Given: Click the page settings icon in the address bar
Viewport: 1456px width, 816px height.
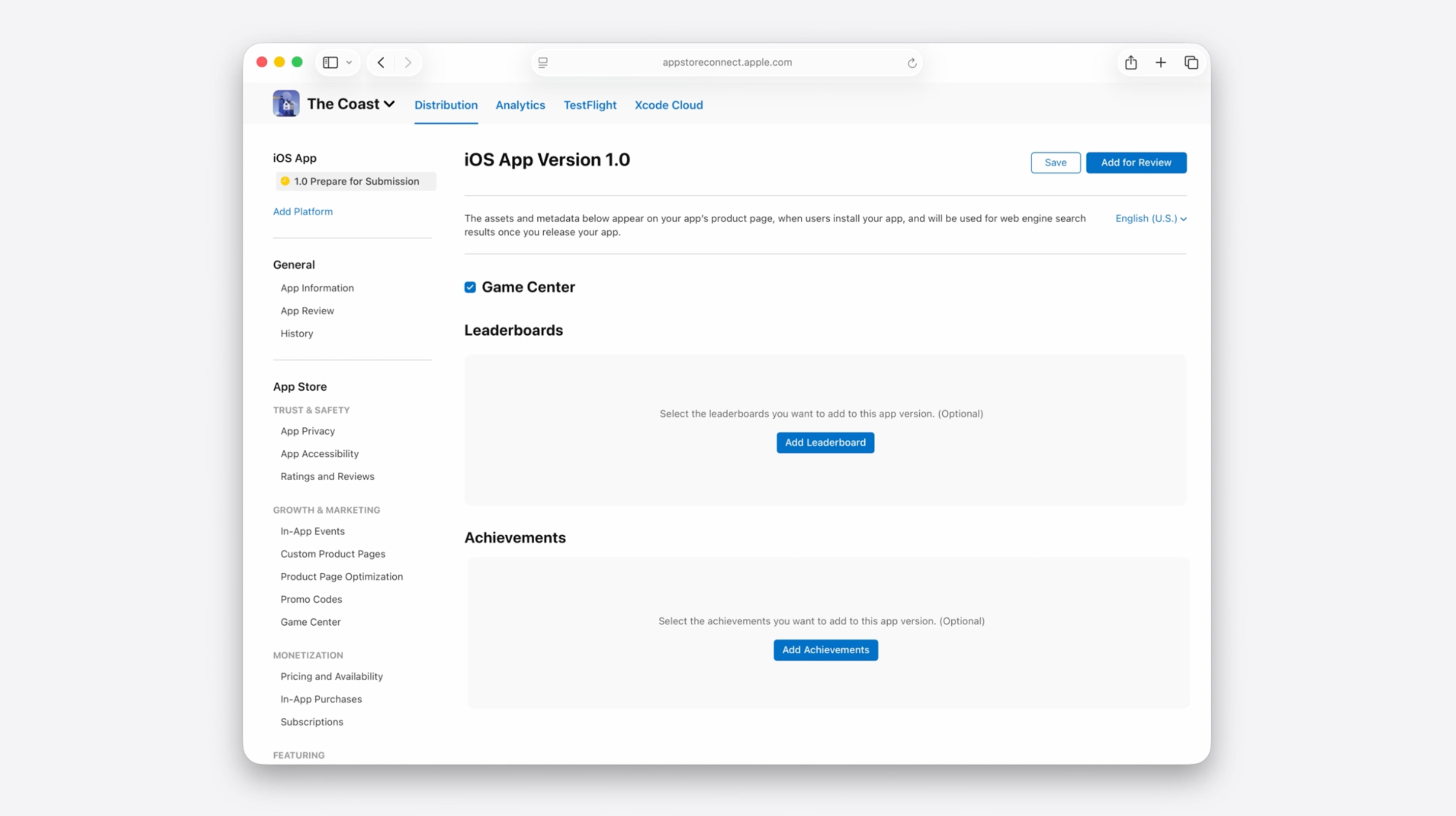Looking at the screenshot, I should click(x=543, y=62).
